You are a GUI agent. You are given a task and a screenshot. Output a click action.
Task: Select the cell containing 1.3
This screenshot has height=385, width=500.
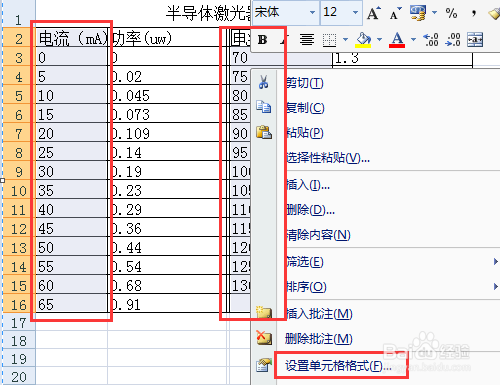(403, 59)
